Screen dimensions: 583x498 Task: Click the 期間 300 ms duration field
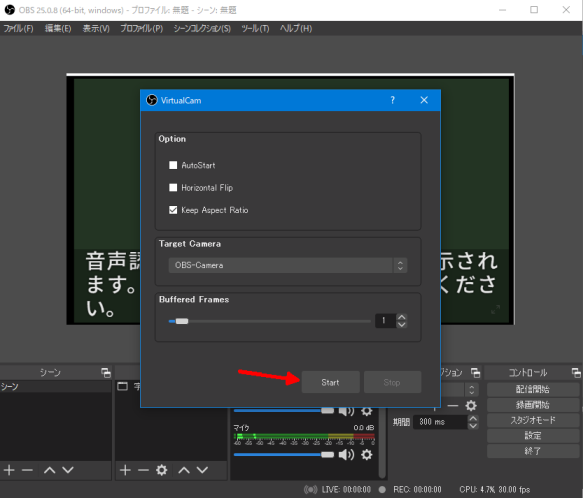coord(440,422)
